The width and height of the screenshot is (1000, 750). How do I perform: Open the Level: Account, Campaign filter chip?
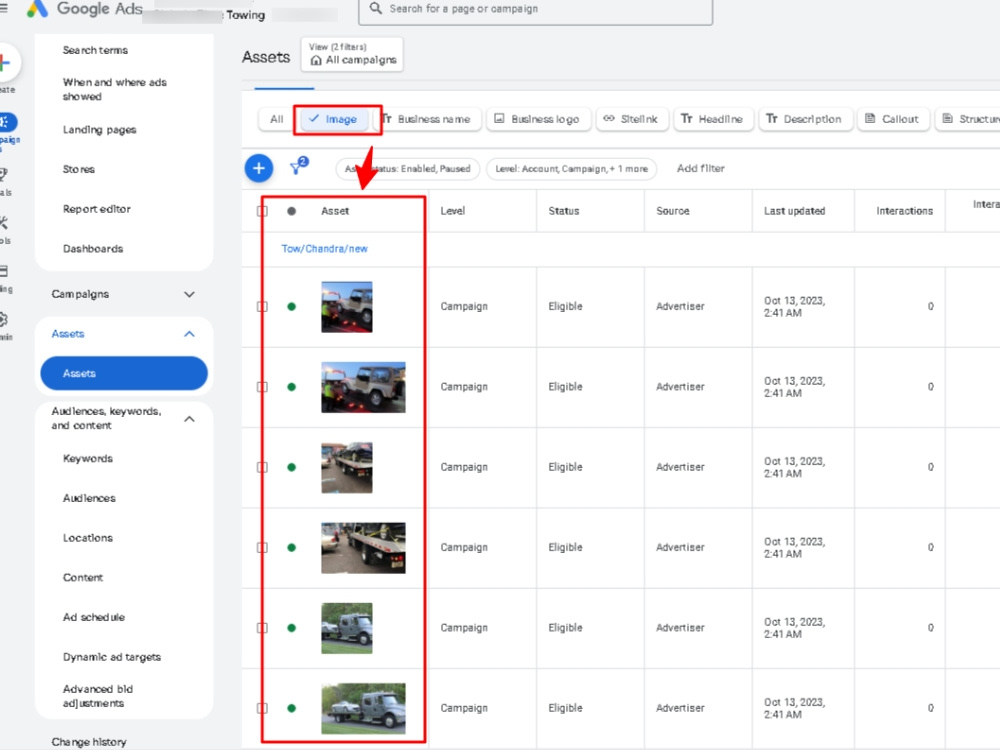571,169
